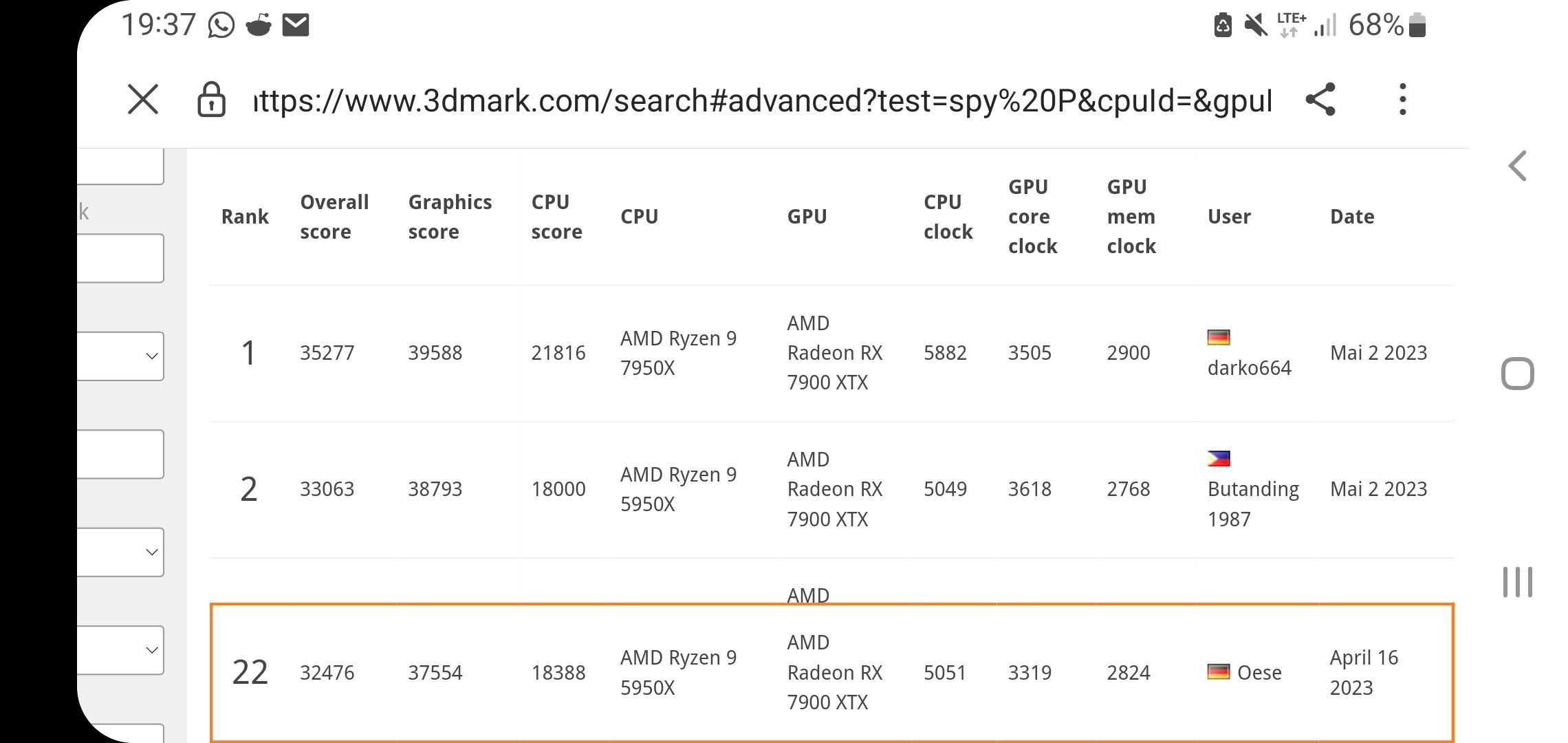Tap the filter input box between first two dropdowns
This screenshot has height=743, width=1568.
(x=120, y=454)
